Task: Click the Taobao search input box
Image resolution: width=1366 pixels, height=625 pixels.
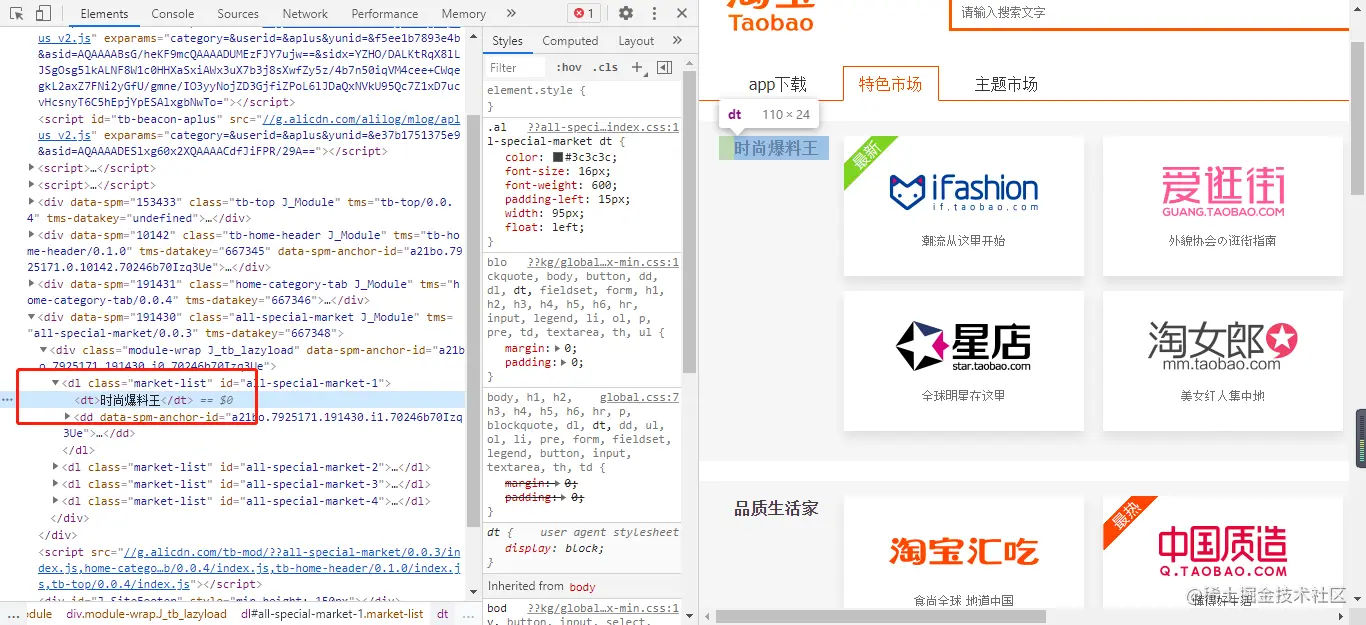Action: pyautogui.click(x=1148, y=13)
